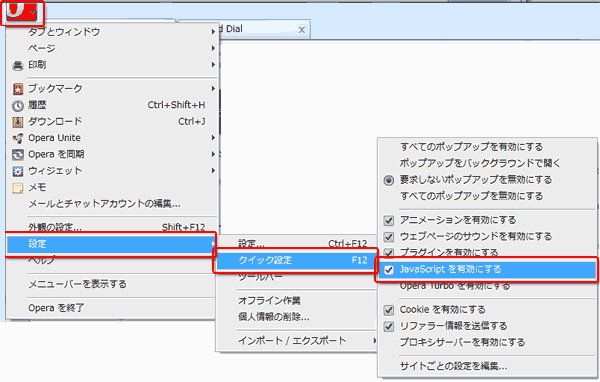Click the sync icon beside Opera を同期
Screen dimensions: 600x382
[x=18, y=155]
